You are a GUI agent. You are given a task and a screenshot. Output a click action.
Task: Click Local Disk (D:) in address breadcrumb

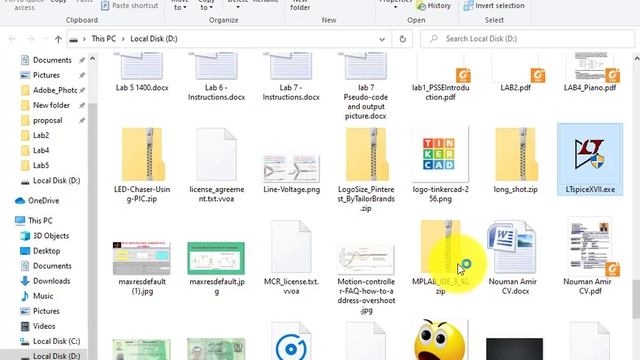click(x=154, y=39)
